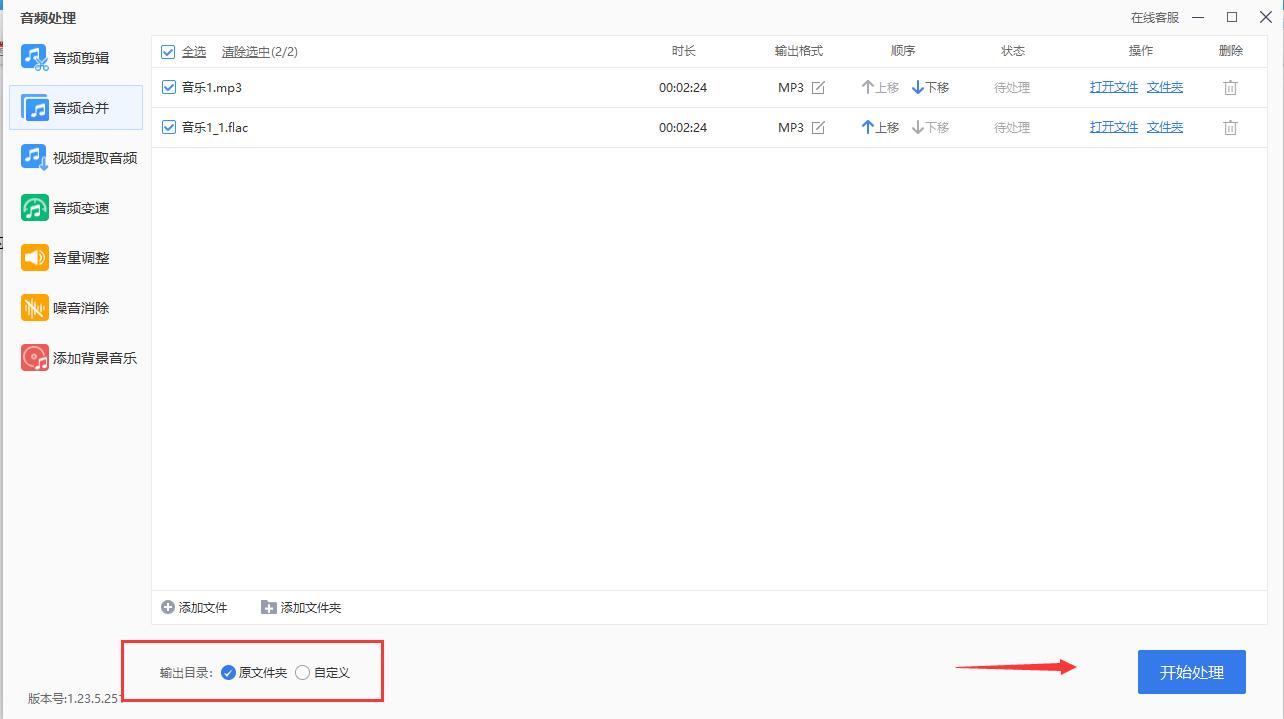Change output format for 音乐1_1.flac

click(817, 127)
